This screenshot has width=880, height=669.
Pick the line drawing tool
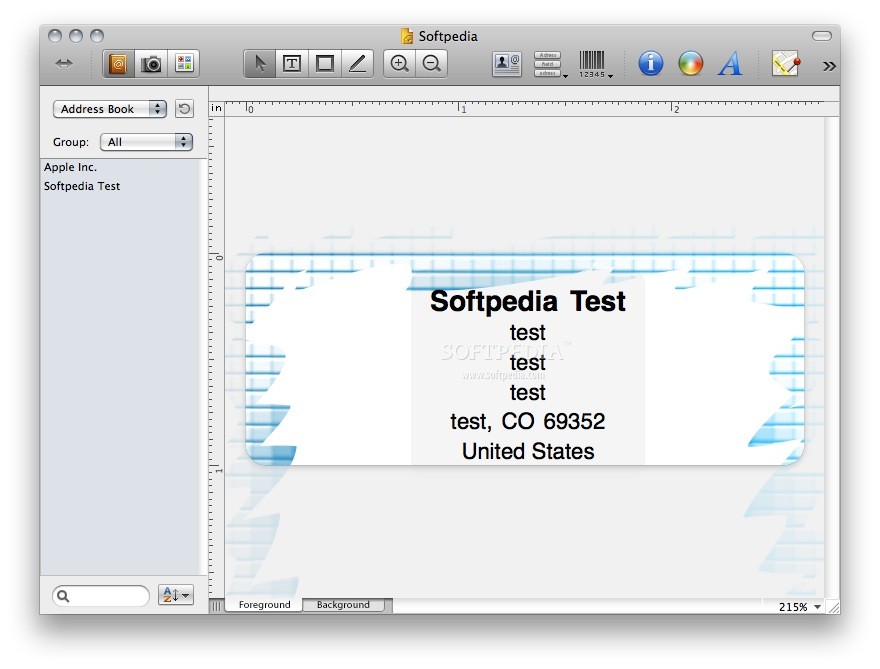point(357,63)
